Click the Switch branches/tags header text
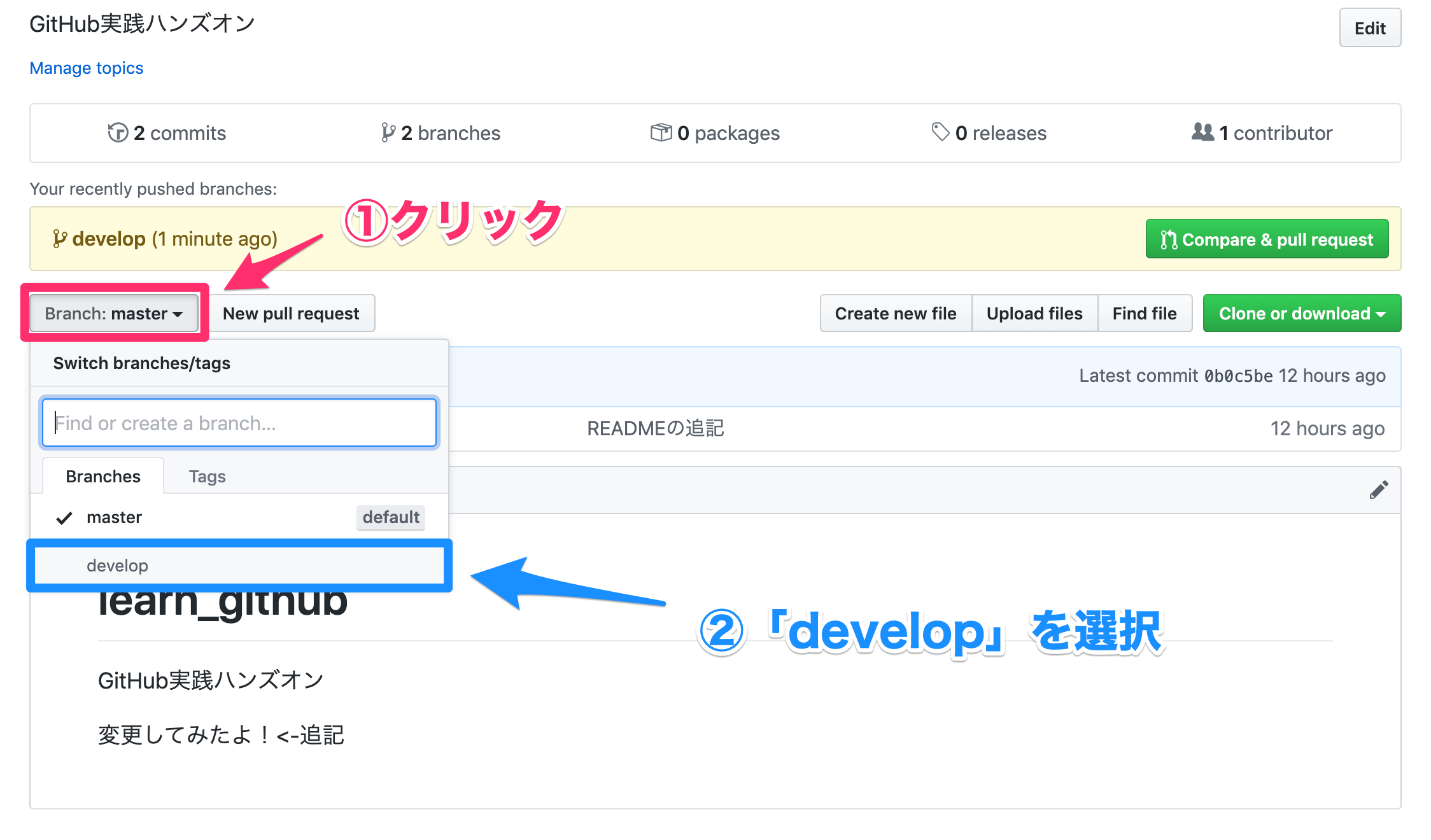Viewport: 1431px width, 840px height. (141, 363)
